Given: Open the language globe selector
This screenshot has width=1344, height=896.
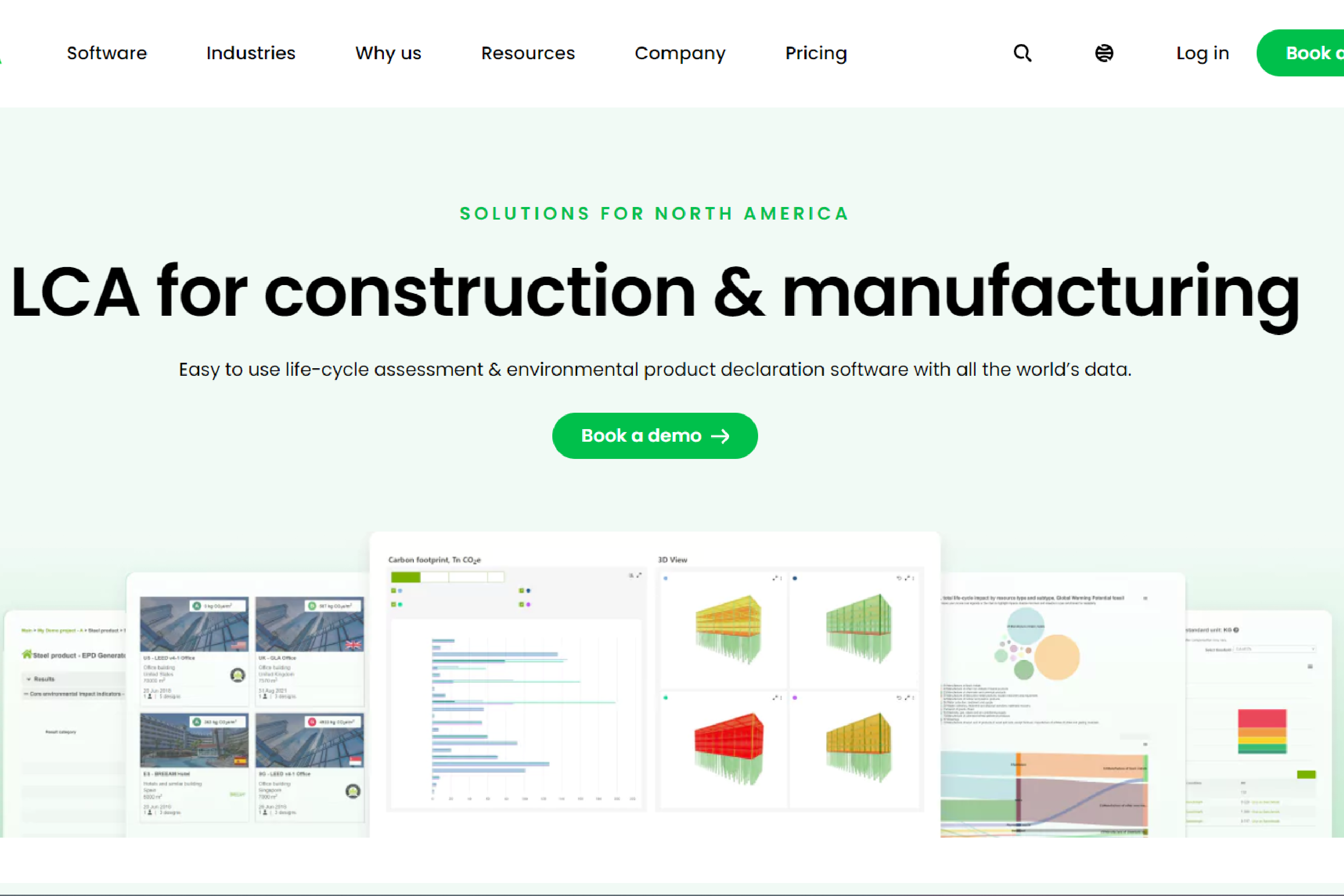Looking at the screenshot, I should click(1104, 53).
